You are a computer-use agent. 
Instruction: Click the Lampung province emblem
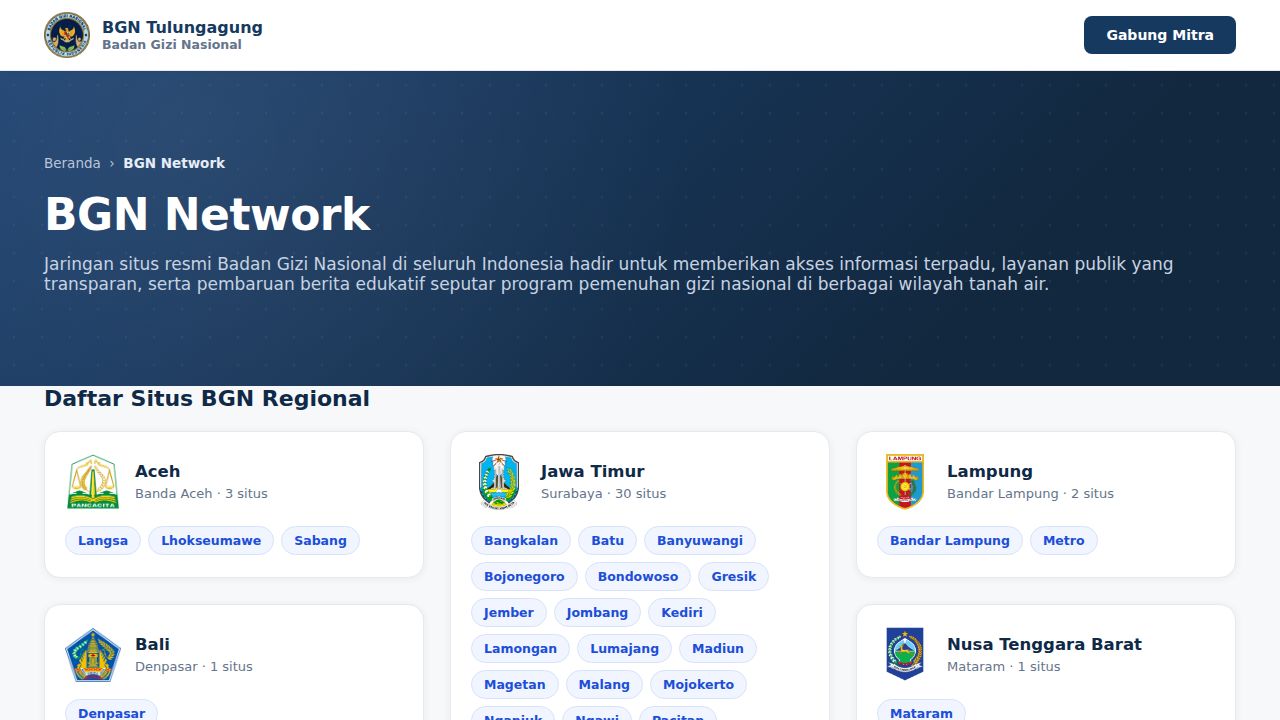[905, 482]
